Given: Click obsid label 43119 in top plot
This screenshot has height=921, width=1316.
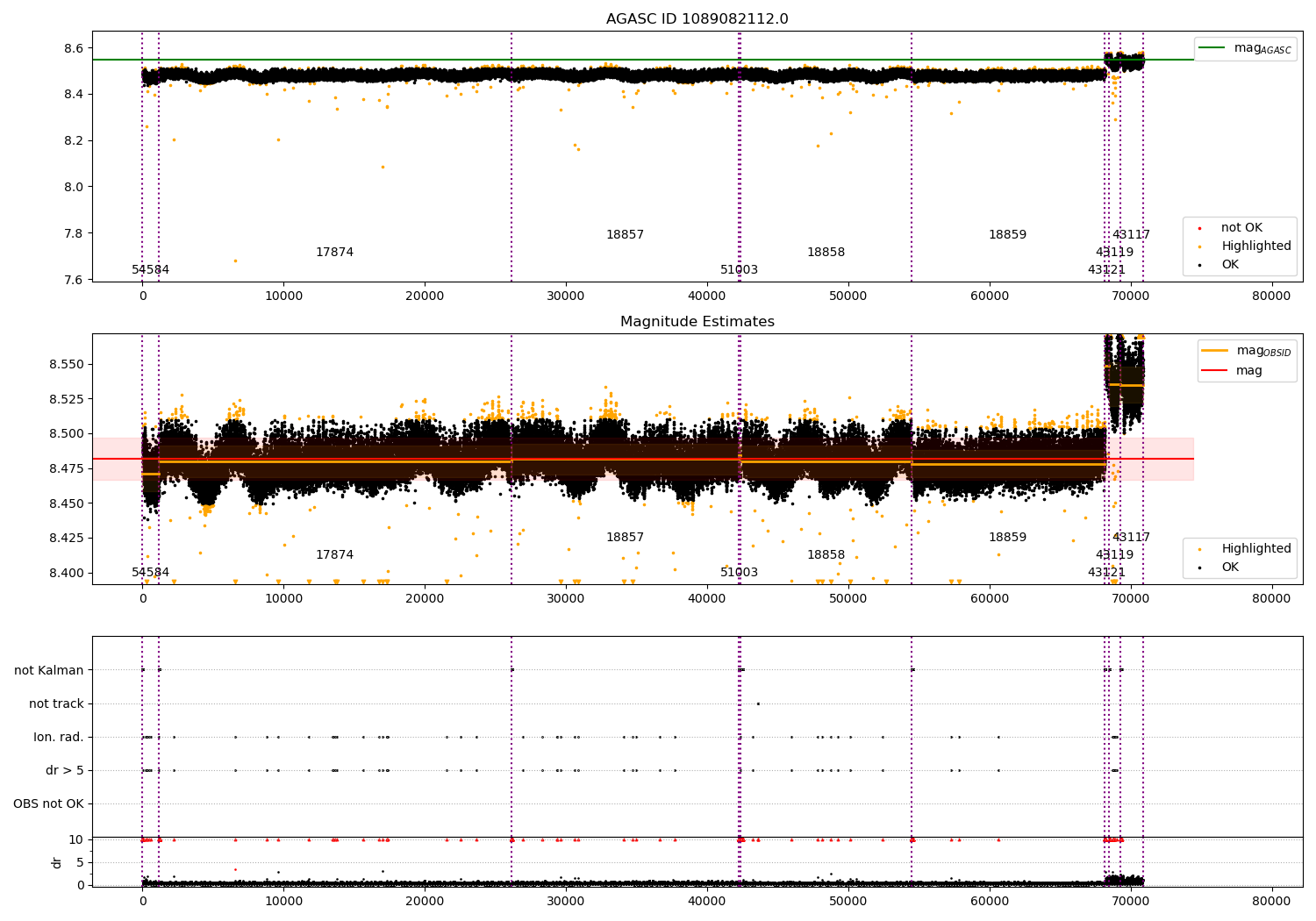Looking at the screenshot, I should click(x=1114, y=252).
